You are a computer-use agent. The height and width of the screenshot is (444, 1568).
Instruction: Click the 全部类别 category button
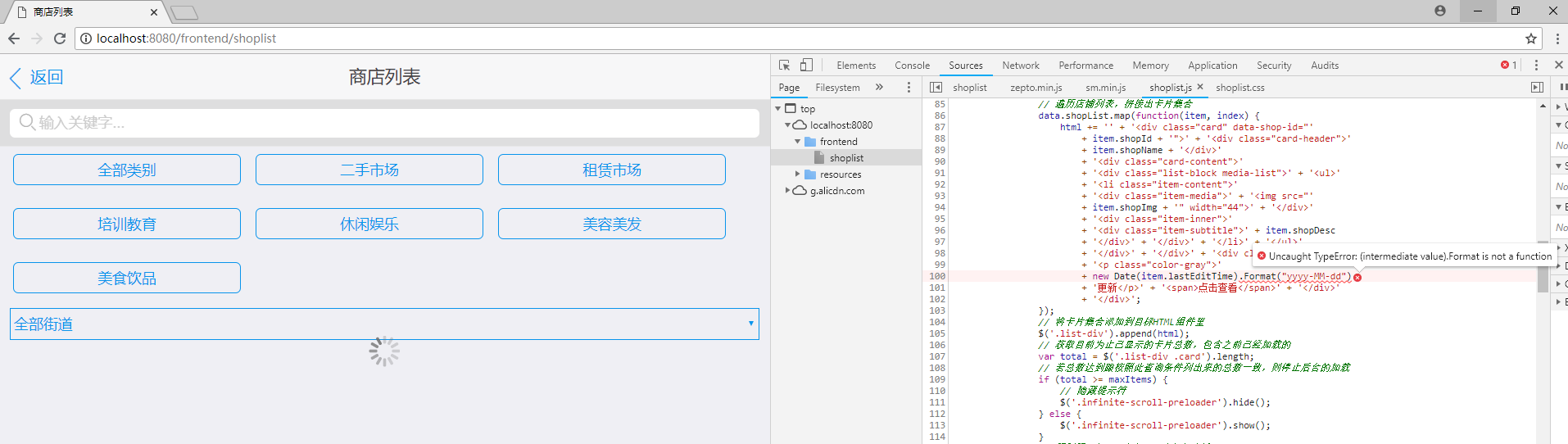[x=127, y=170]
